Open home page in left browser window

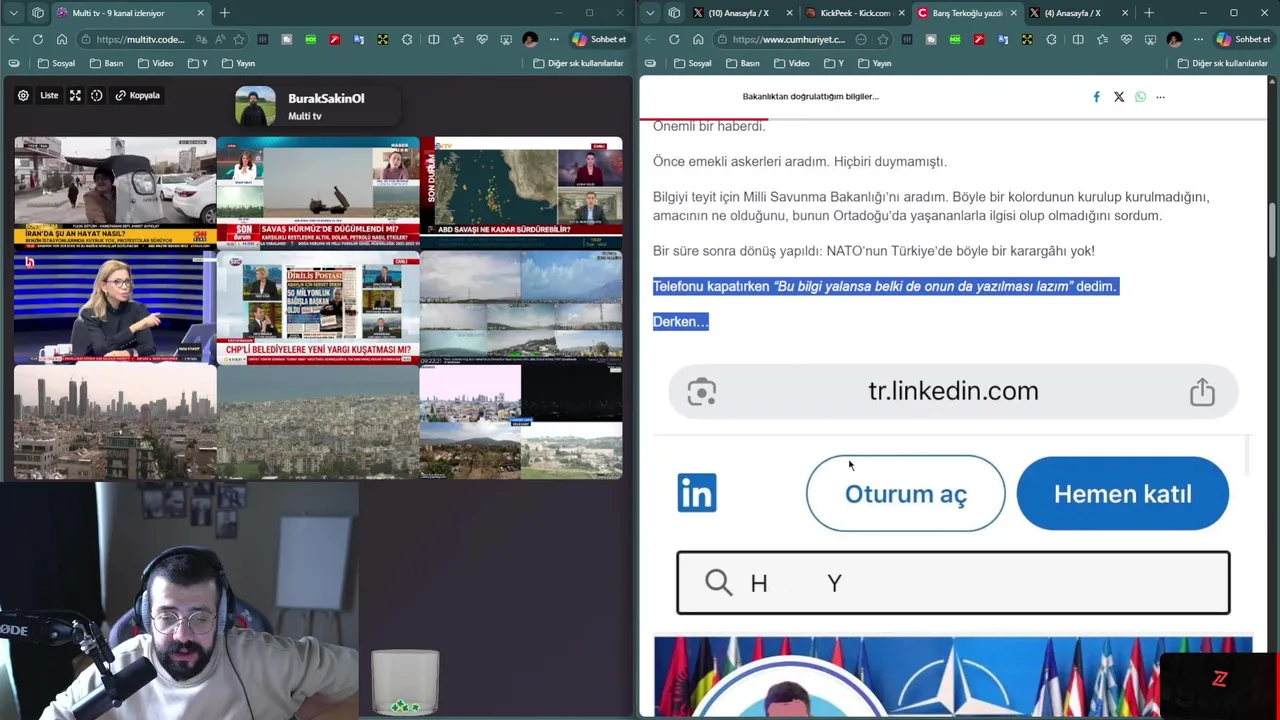[x=61, y=39]
